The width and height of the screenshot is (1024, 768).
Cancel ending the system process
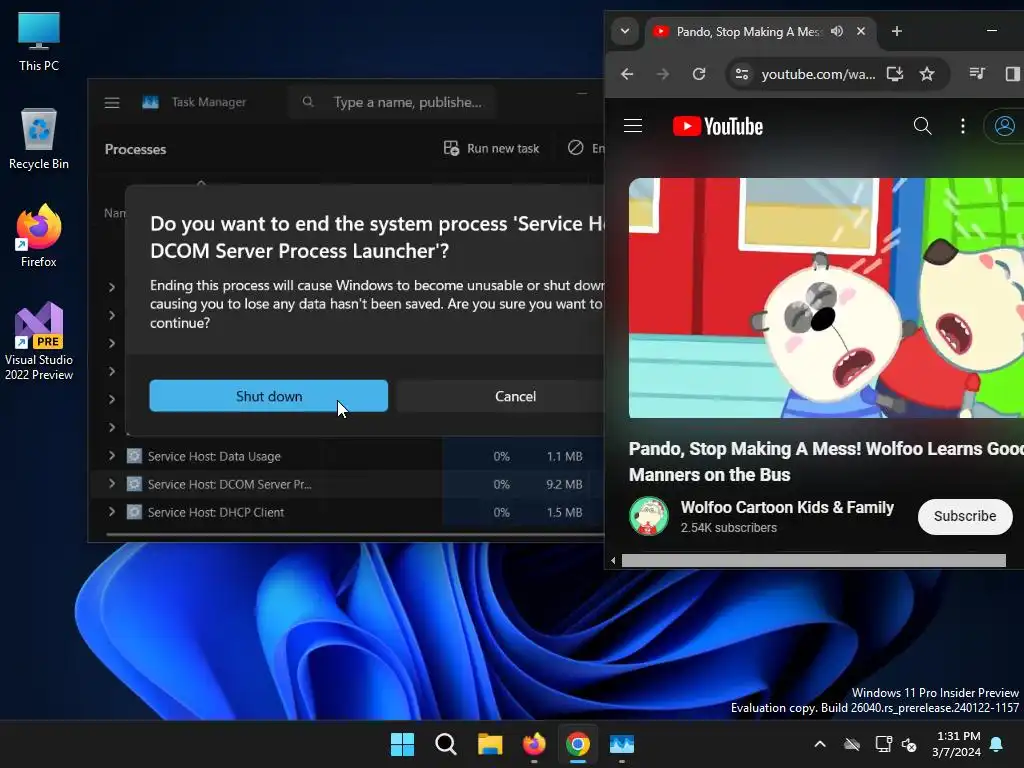pos(515,396)
